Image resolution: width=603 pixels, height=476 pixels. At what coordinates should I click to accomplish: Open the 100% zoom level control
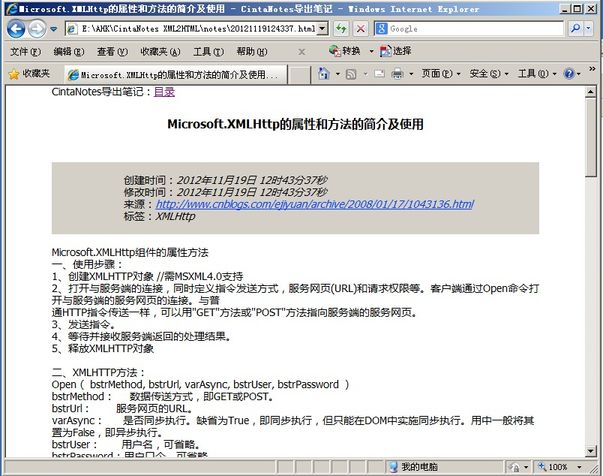coord(553,467)
